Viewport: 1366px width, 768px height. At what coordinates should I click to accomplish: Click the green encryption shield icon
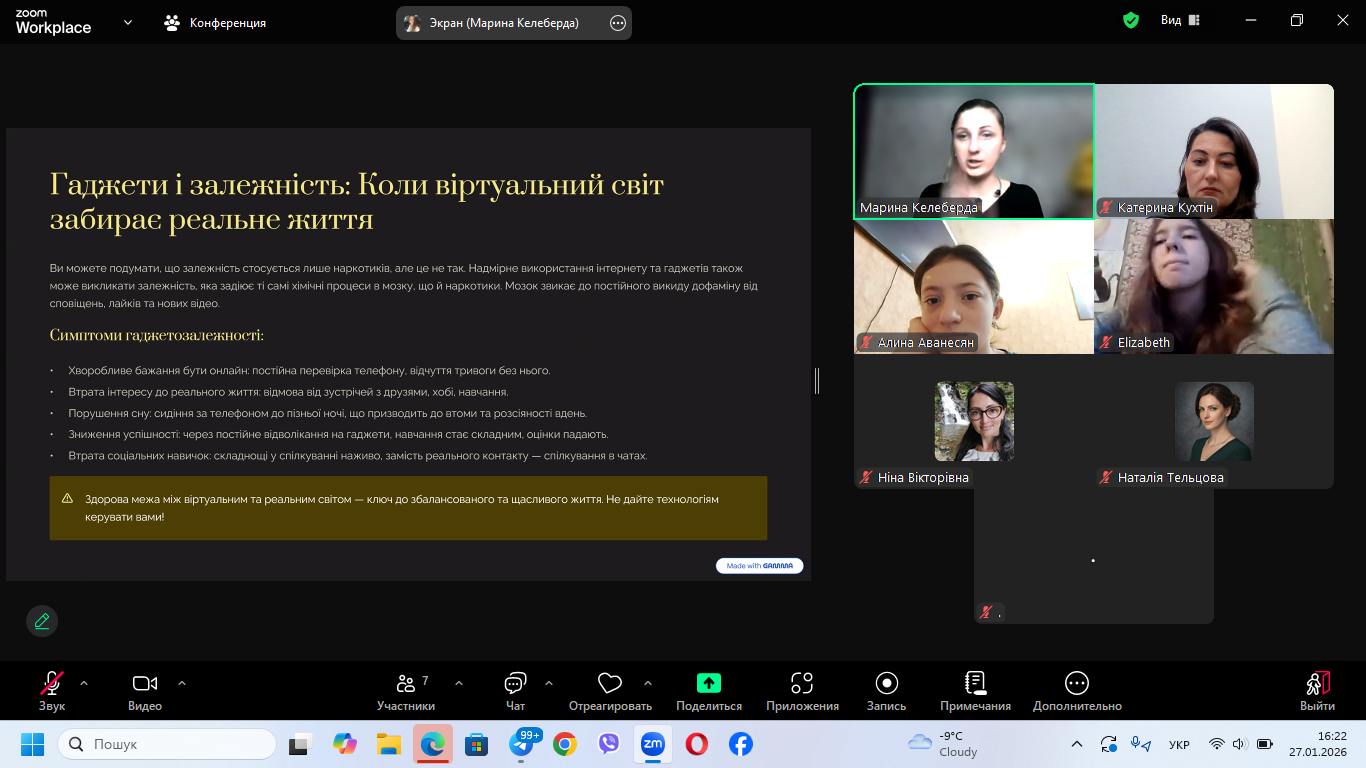[1131, 21]
